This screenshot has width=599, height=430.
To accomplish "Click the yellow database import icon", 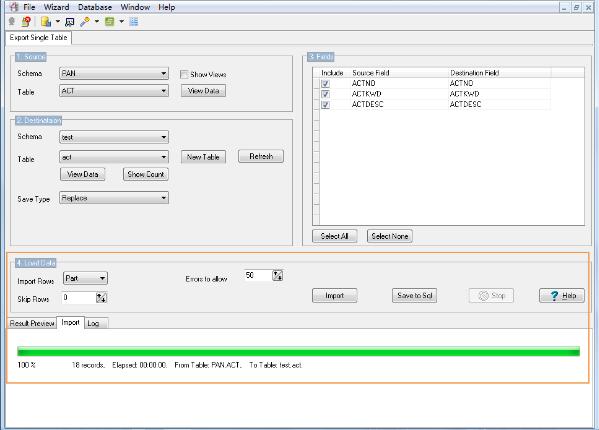I will (x=46, y=22).
